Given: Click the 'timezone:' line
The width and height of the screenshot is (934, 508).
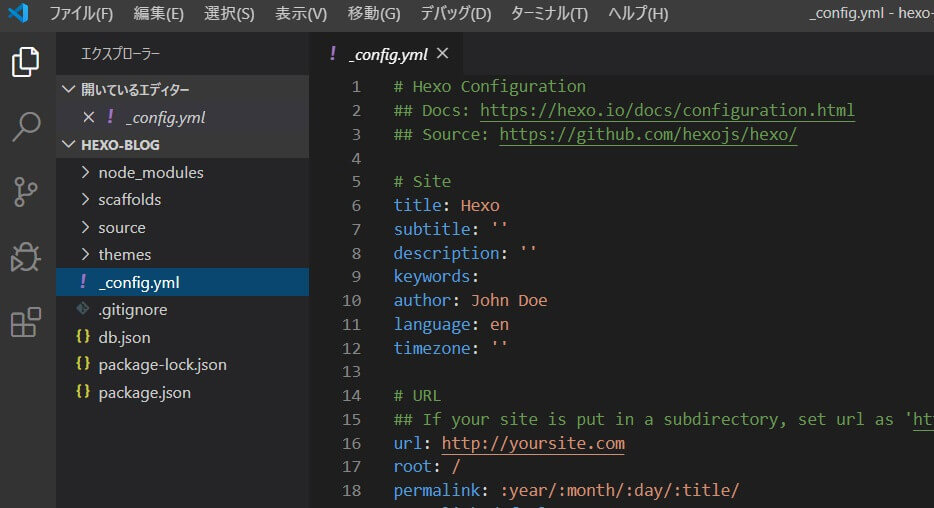Looking at the screenshot, I should coord(450,348).
